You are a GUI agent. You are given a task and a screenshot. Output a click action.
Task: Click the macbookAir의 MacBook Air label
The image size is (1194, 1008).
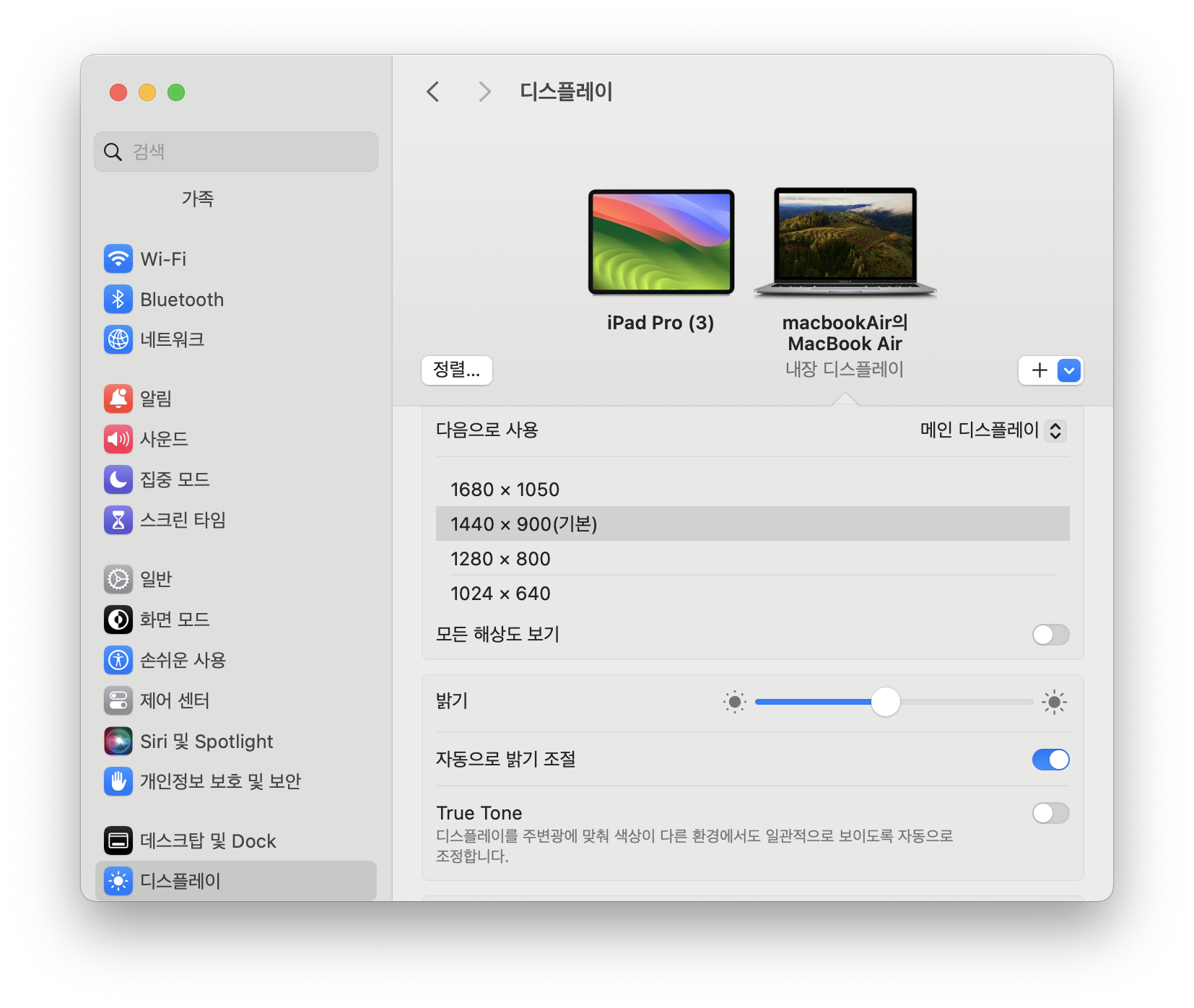tap(845, 333)
